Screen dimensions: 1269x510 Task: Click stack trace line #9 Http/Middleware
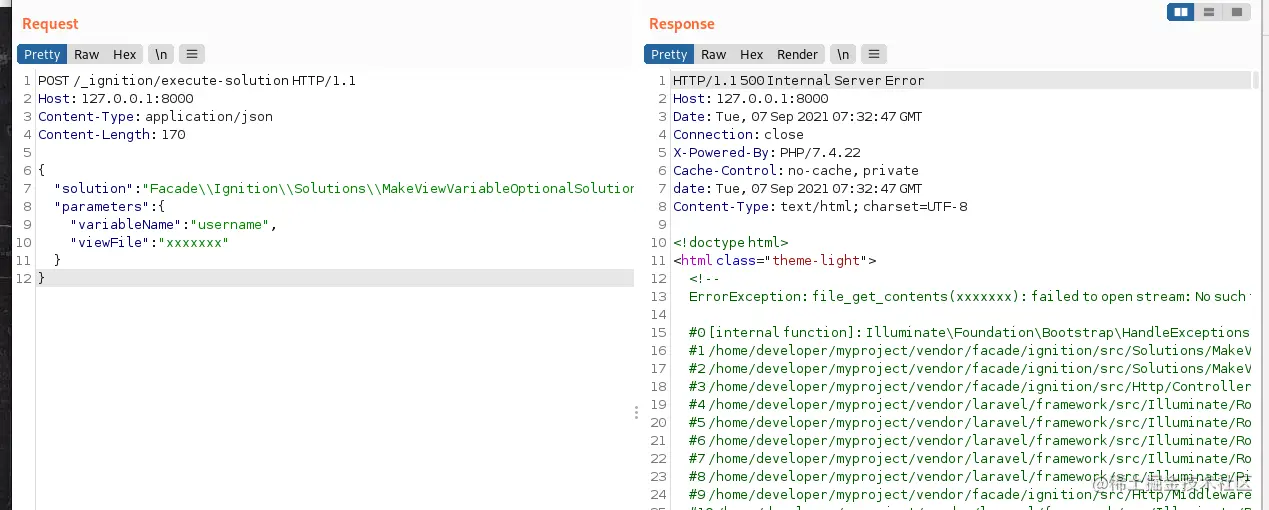pos(970,495)
